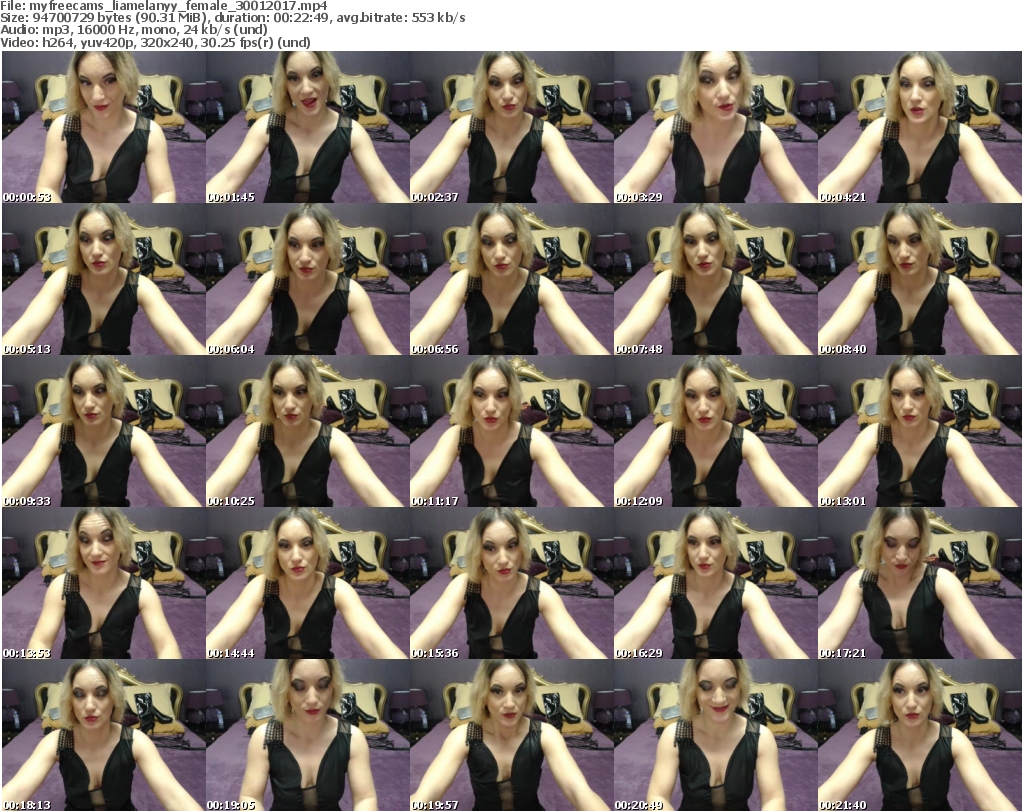The height and width of the screenshot is (811, 1024).
Task: Click the thumbnail timestamped 00:18:13
Action: click(x=104, y=735)
